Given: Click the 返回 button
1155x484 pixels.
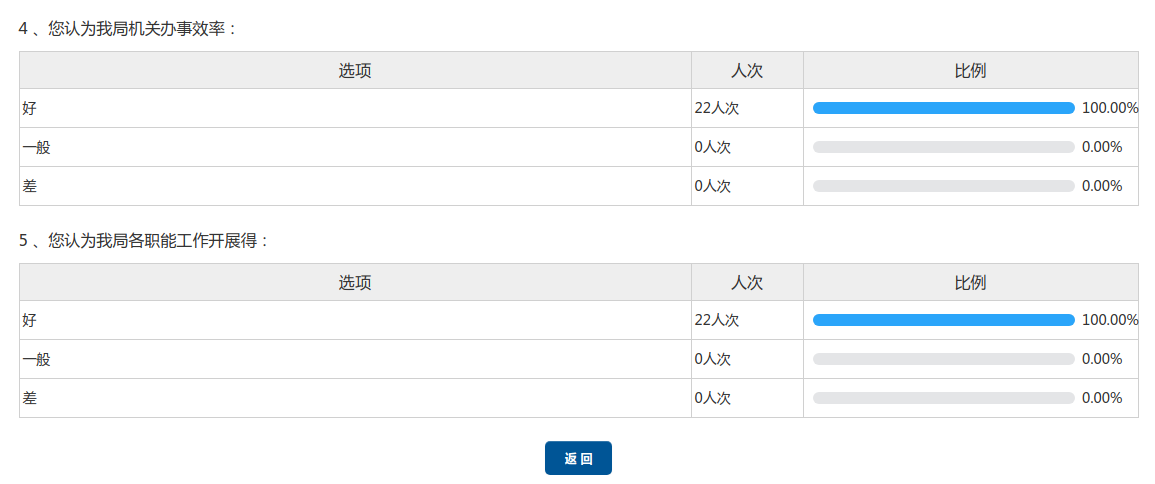Looking at the screenshot, I should point(578,458).
